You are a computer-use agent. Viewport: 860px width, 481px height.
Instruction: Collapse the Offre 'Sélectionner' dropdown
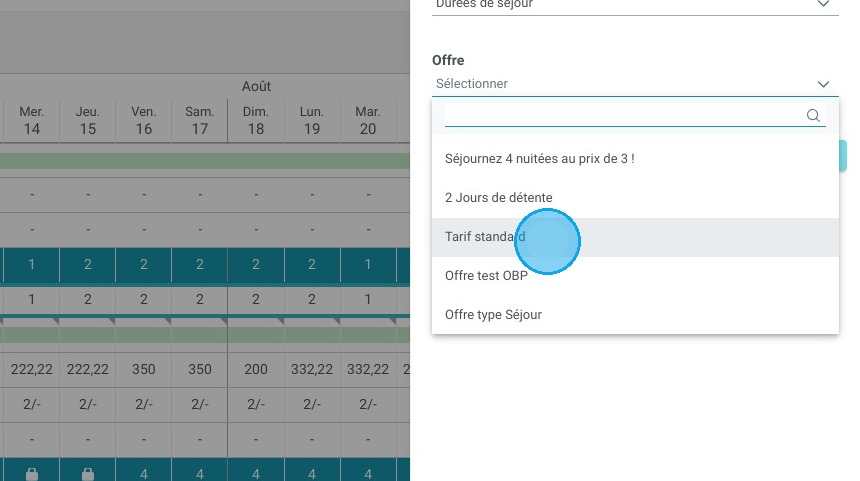pos(635,84)
